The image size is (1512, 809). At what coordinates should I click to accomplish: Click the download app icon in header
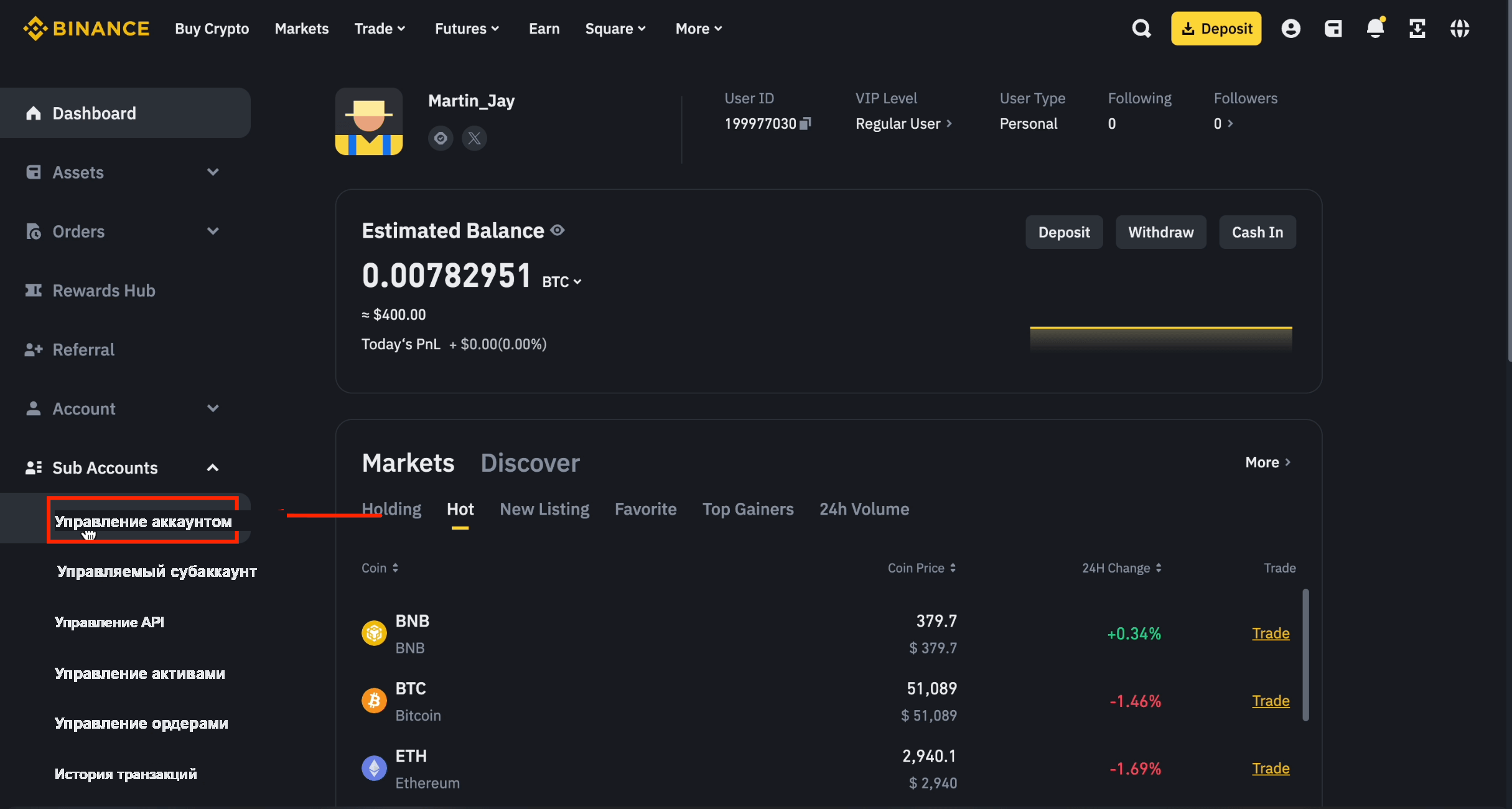1417,29
